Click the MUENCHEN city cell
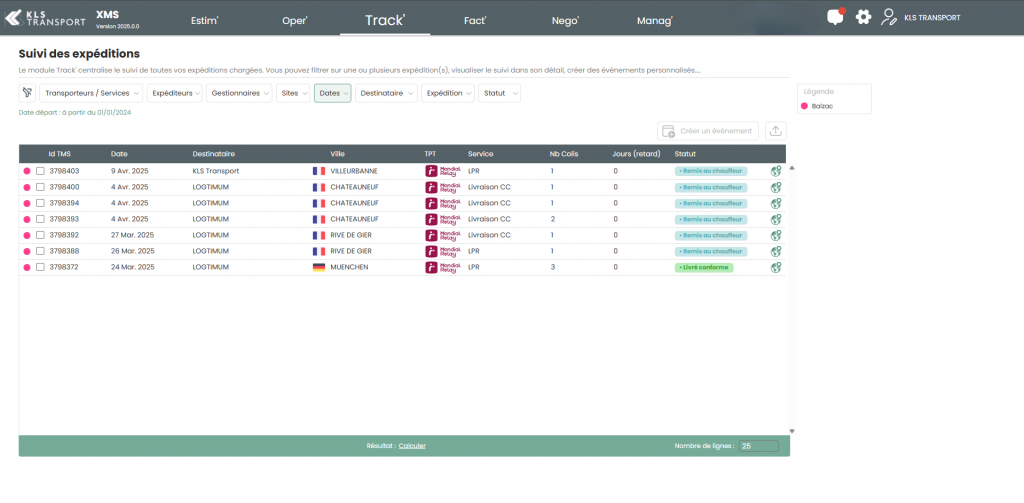 [349, 267]
